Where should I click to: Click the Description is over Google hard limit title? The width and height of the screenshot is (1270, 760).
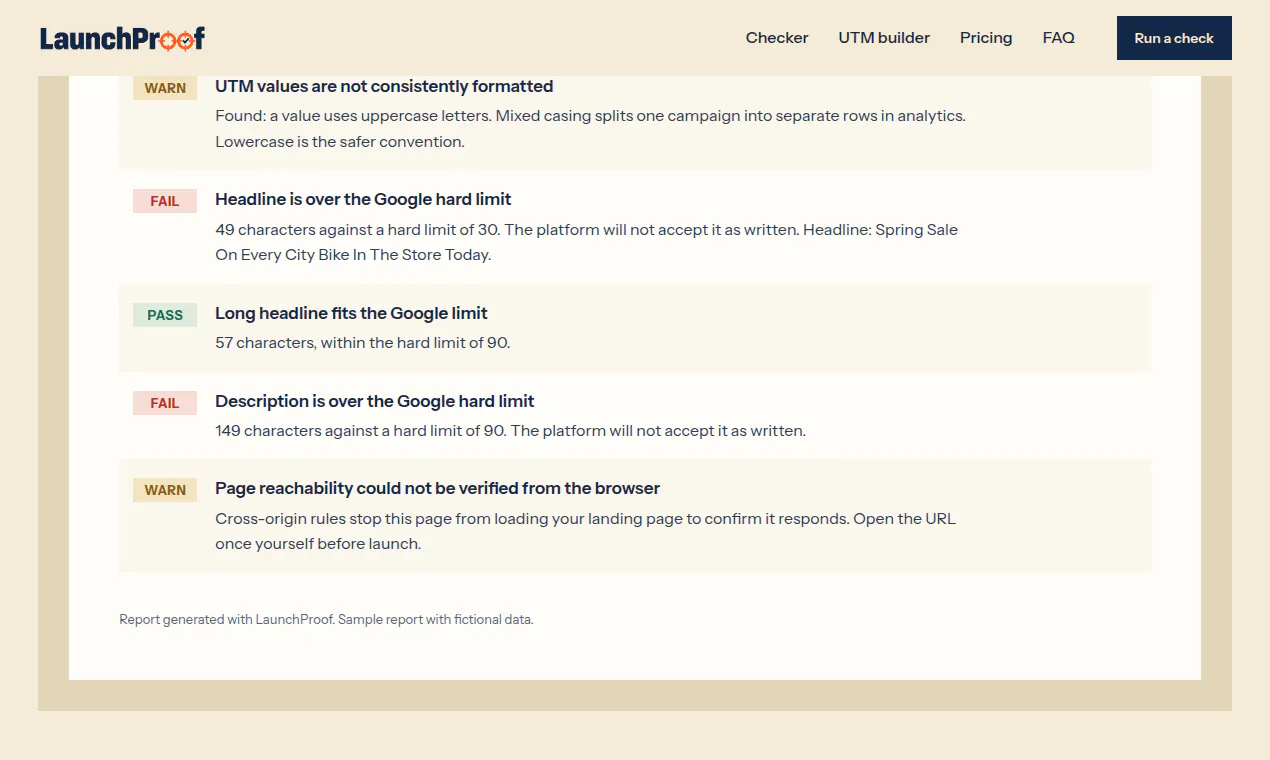tap(375, 401)
